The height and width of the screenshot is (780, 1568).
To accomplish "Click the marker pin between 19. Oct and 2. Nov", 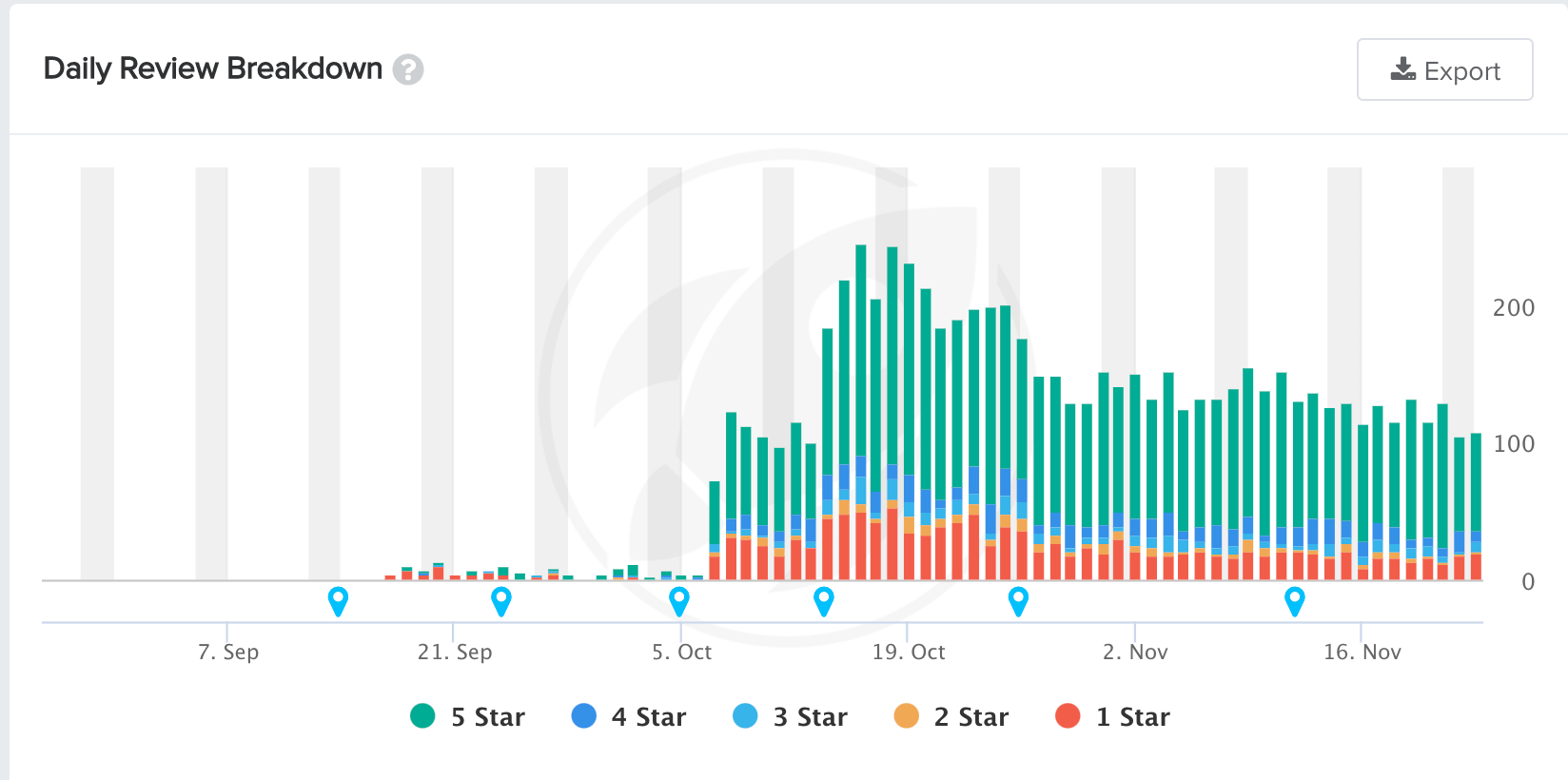I will [x=1018, y=601].
